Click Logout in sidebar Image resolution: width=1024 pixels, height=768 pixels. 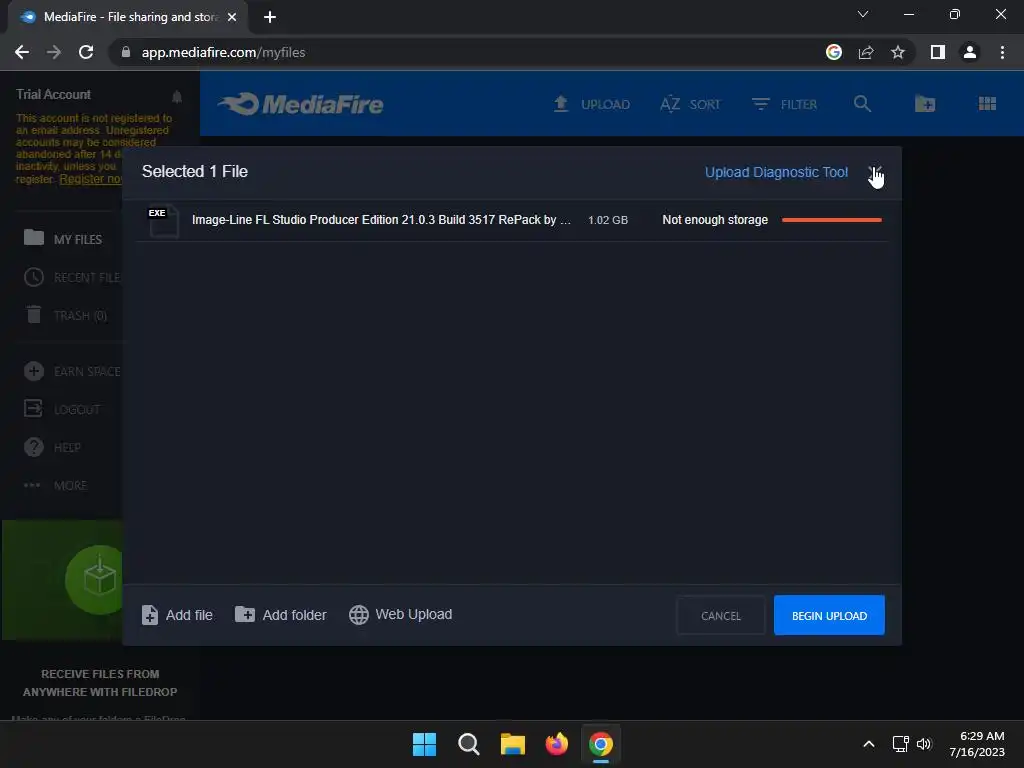pyautogui.click(x=62, y=409)
